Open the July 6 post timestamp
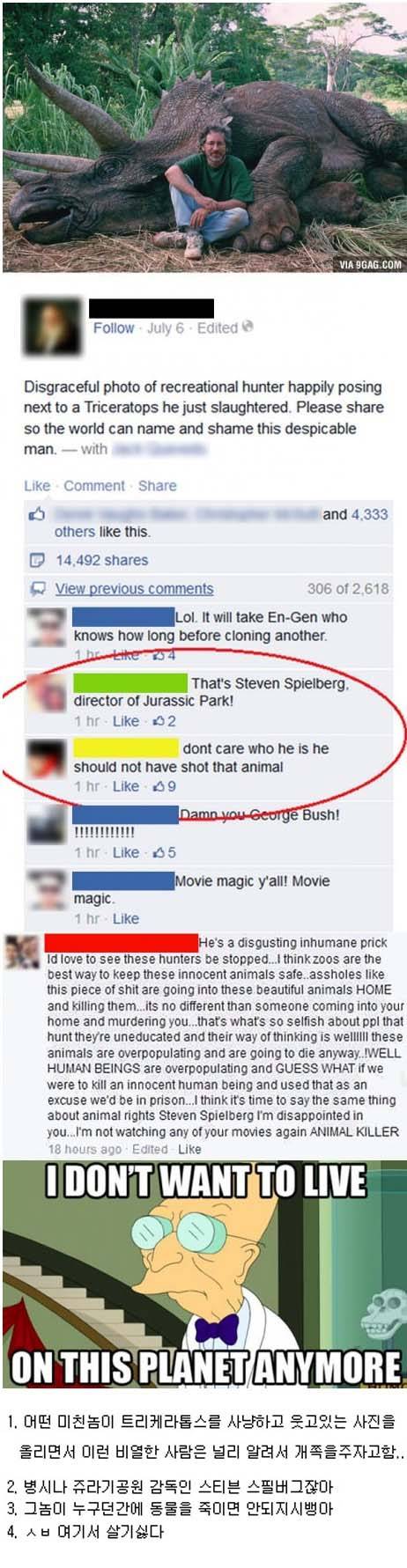407x1568 pixels. (x=166, y=328)
